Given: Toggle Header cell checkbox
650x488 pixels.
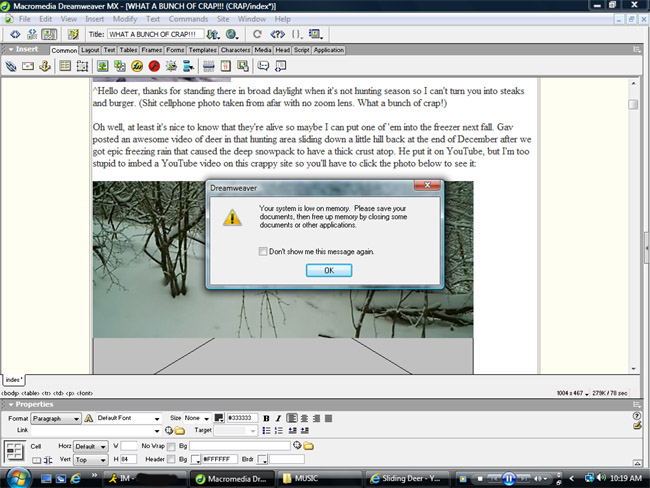Looking at the screenshot, I should click(171, 459).
